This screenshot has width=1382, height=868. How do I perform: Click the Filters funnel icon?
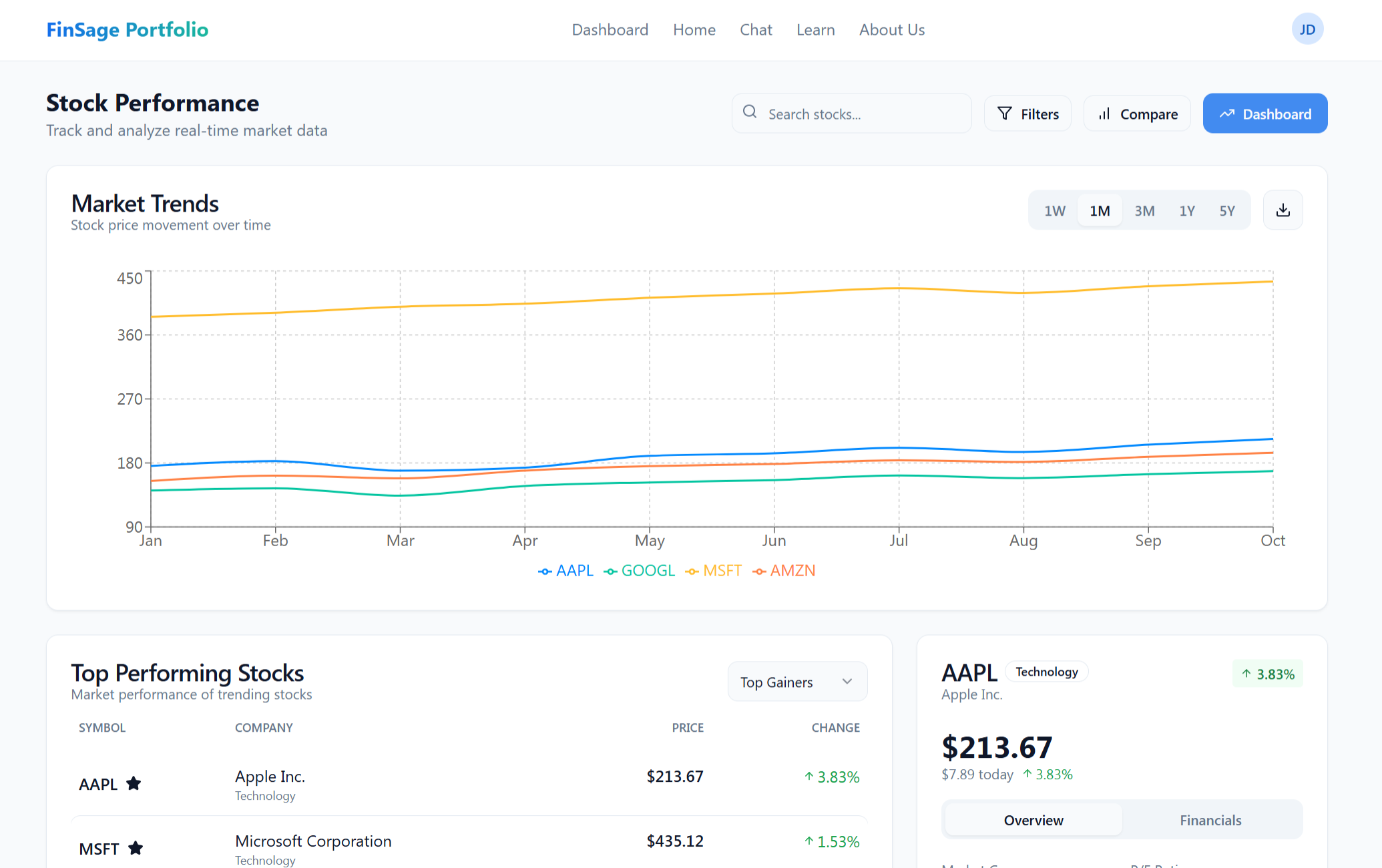[x=1004, y=114]
